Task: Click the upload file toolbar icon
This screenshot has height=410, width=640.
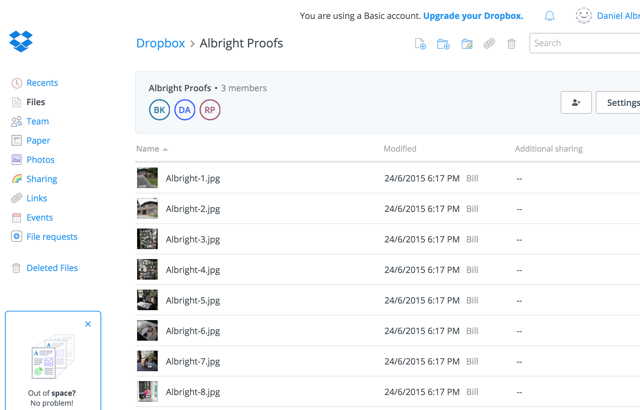Action: 420,44
